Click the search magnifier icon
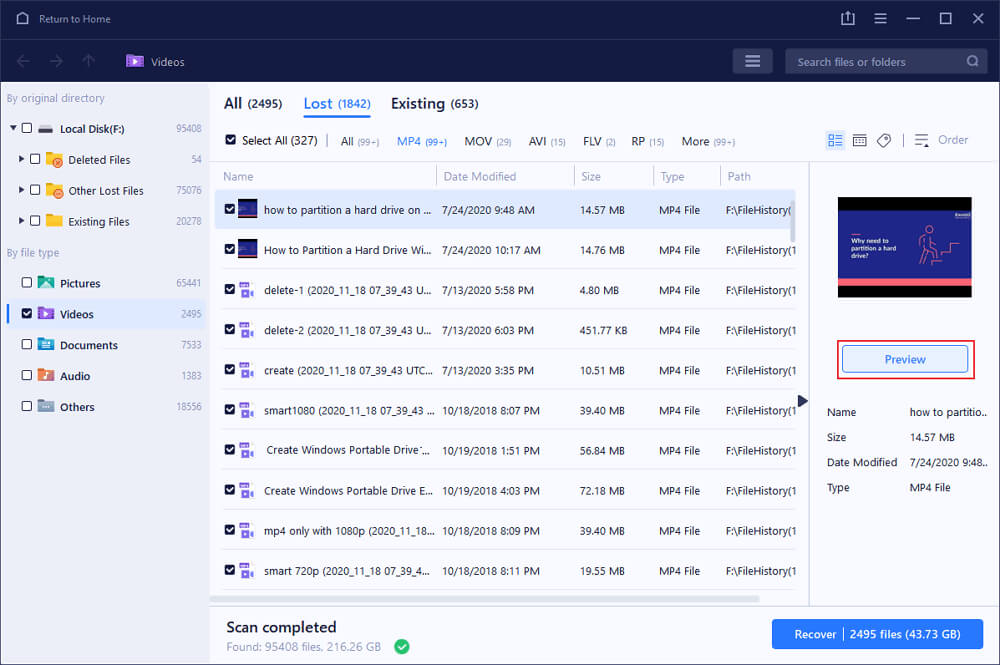This screenshot has height=665, width=1000. [x=972, y=62]
